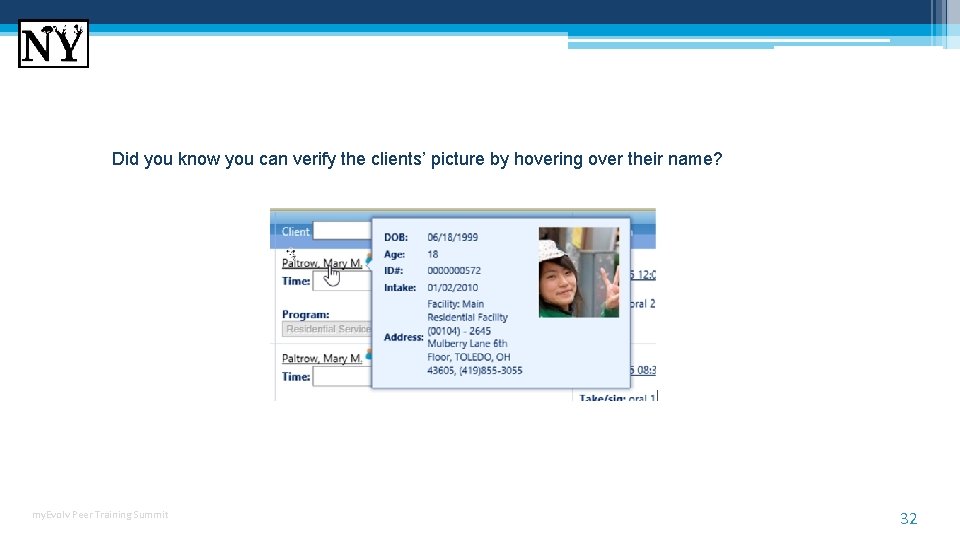960x540 pixels.
Task: Click the date link ending in 12:0
Action: [x=643, y=274]
